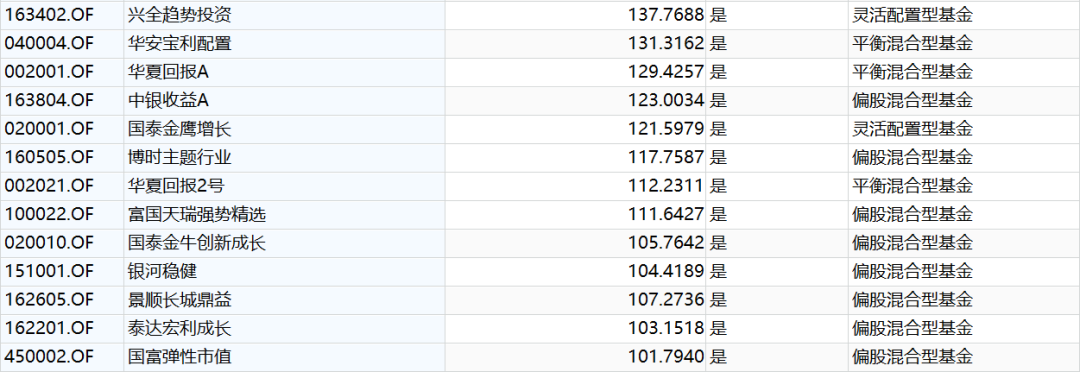
Task: Select value 137.7688
Action: point(666,15)
